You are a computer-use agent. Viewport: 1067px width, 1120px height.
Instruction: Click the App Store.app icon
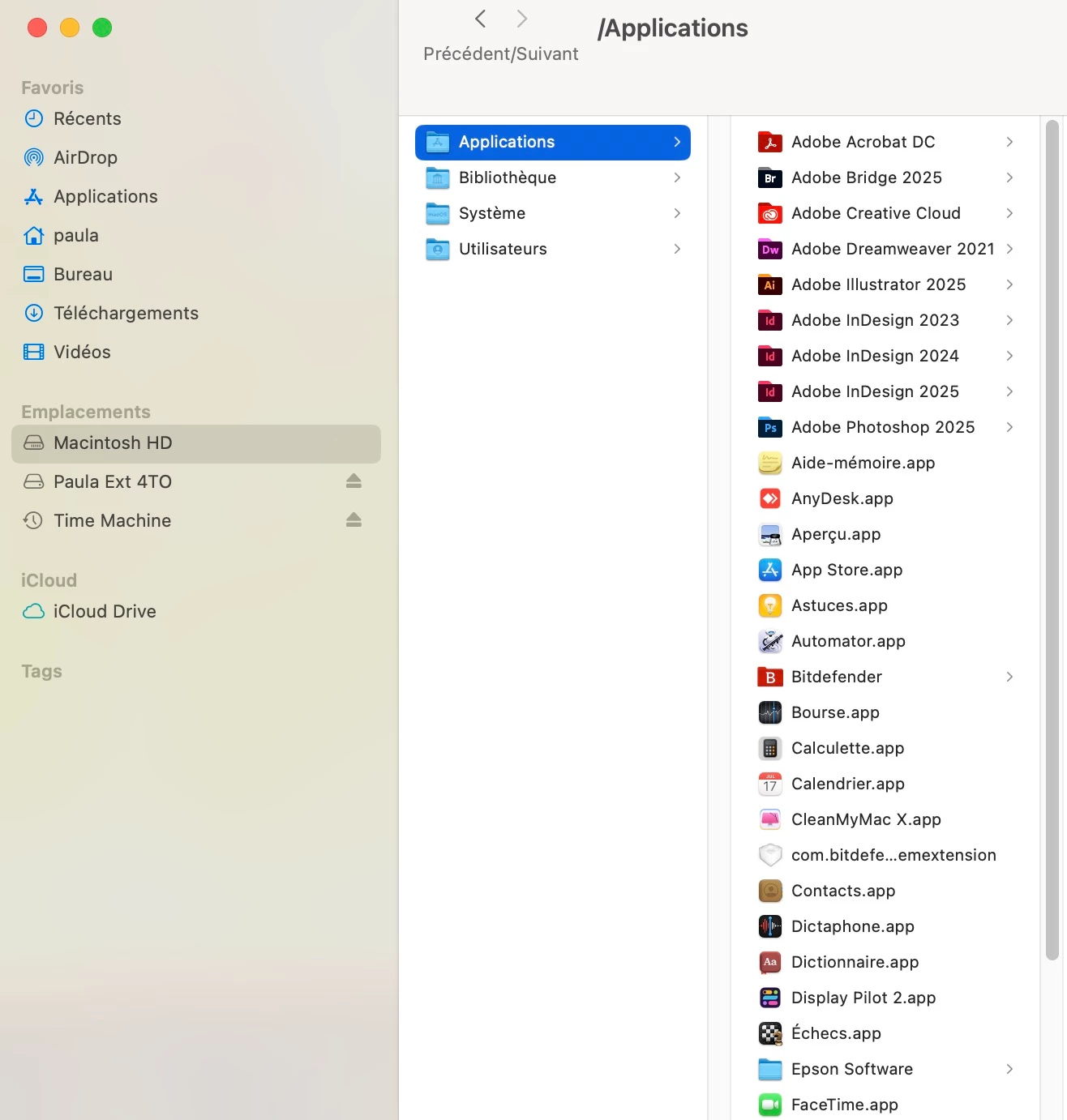[x=769, y=570]
